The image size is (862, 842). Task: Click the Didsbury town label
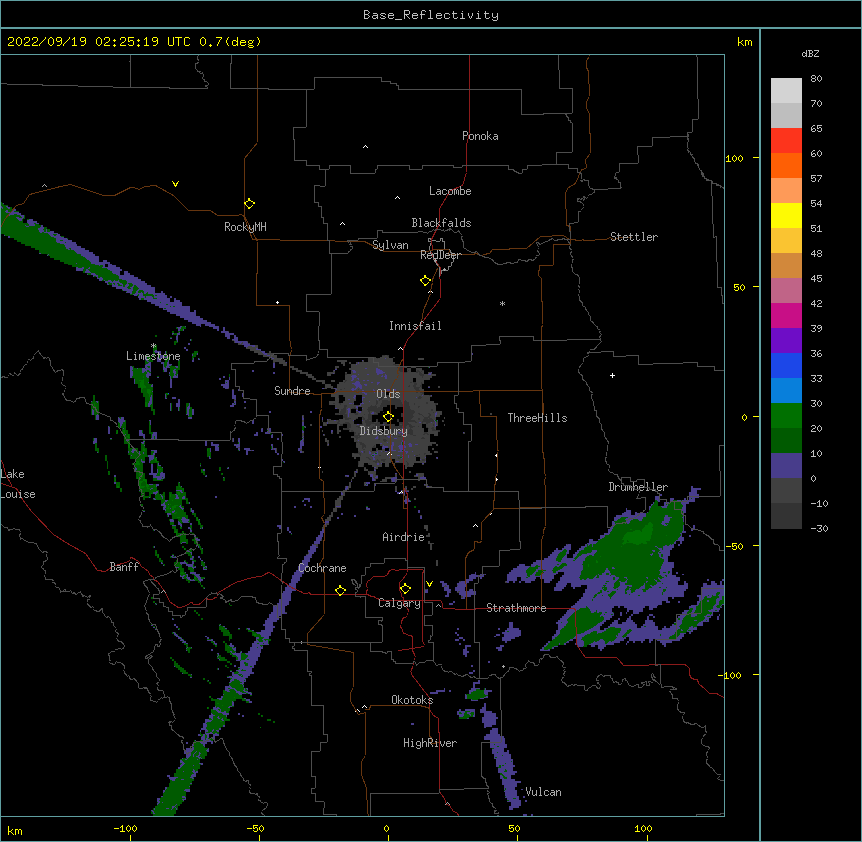pyautogui.click(x=383, y=431)
